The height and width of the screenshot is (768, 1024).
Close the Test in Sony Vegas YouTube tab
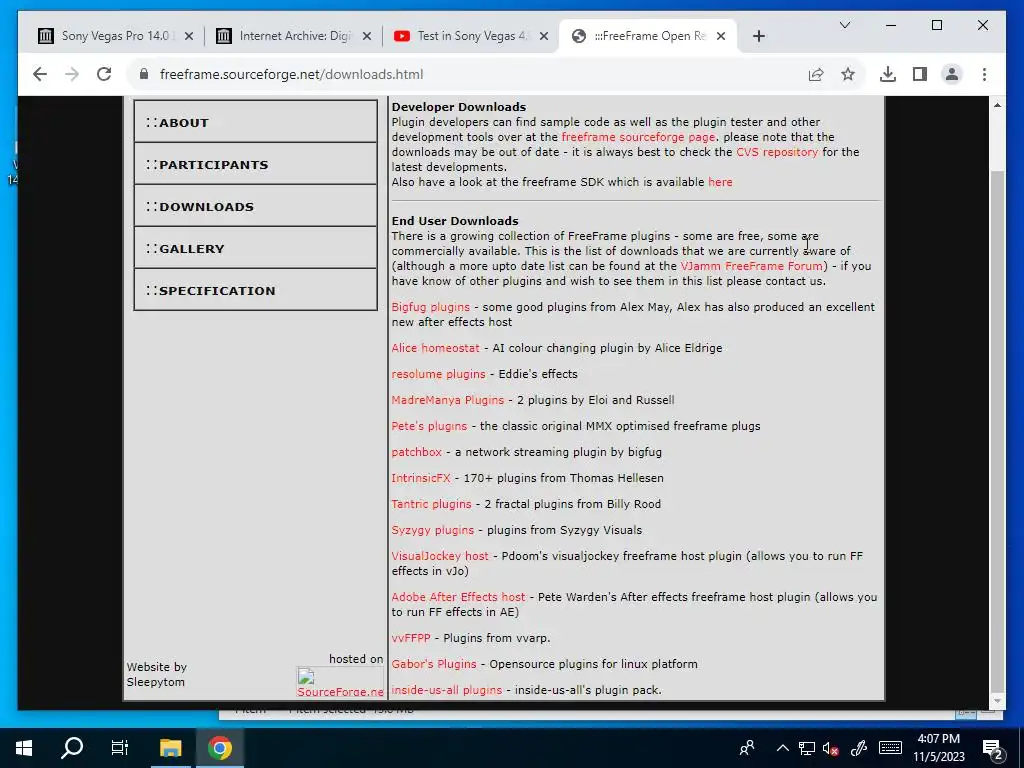pyautogui.click(x=543, y=36)
